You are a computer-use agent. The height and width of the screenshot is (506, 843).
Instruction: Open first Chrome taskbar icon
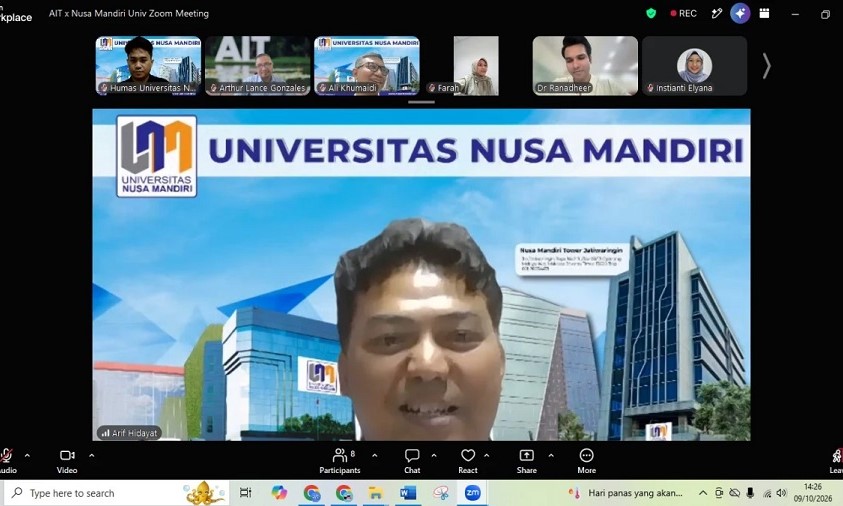pos(312,493)
